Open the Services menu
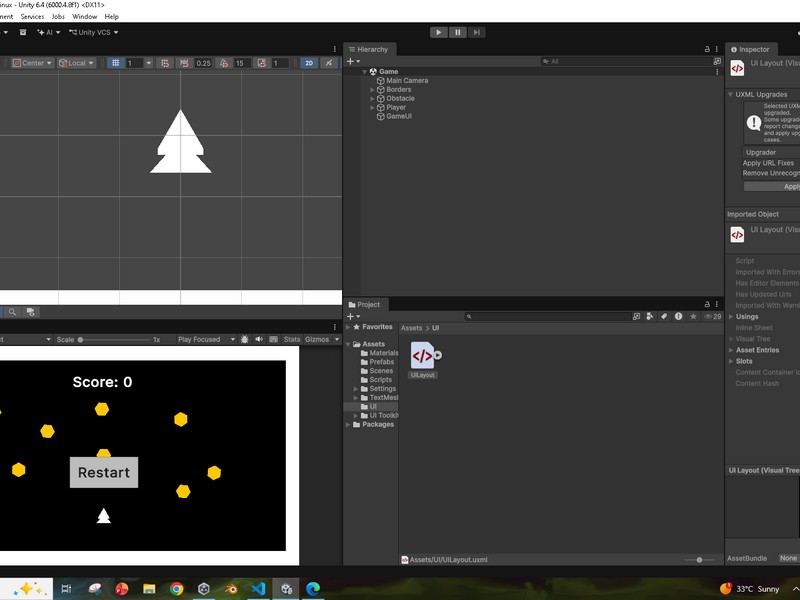The width and height of the screenshot is (800, 600). (32, 16)
